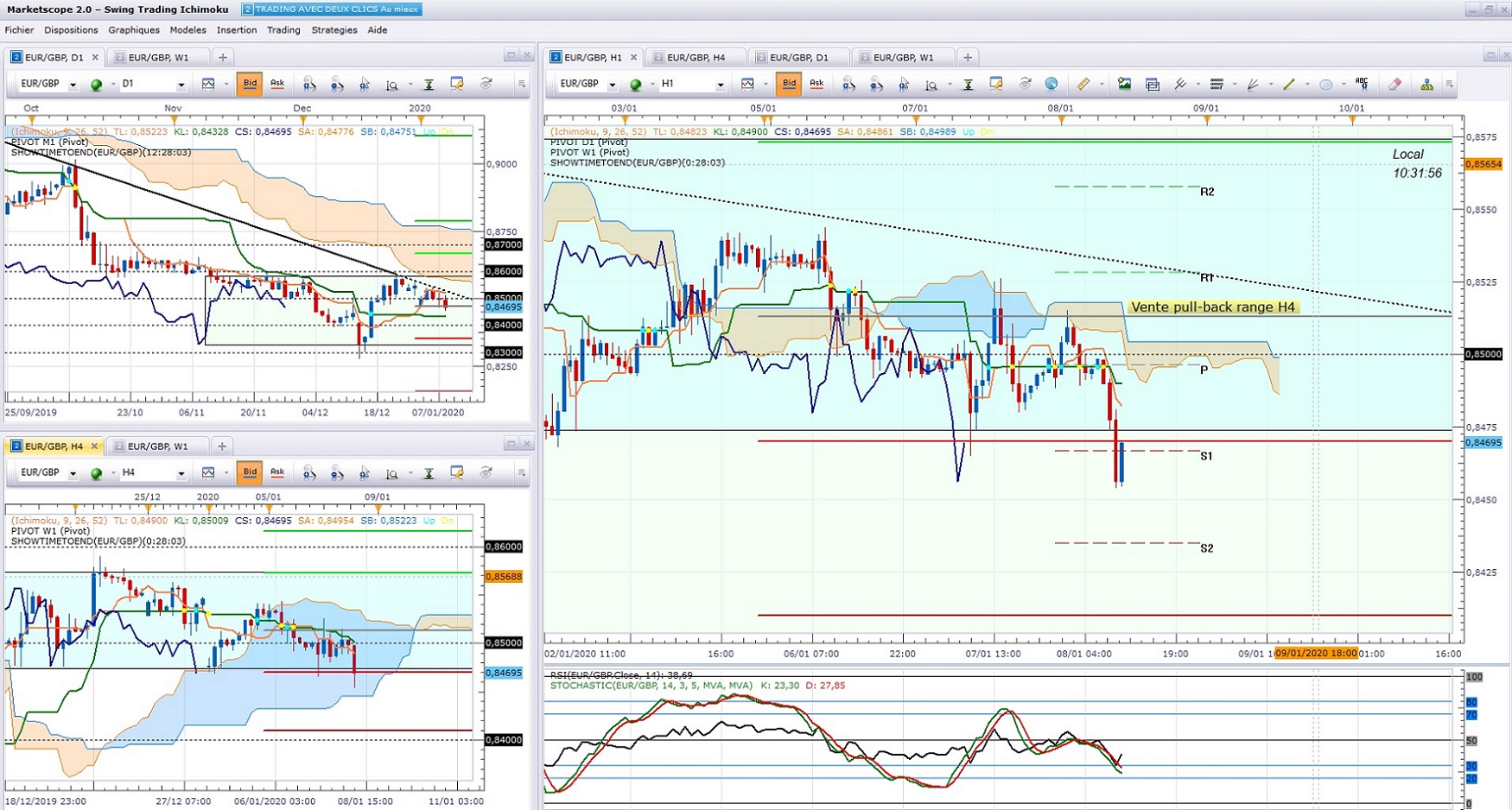Image resolution: width=1512 pixels, height=810 pixels.
Task: Toggle Bid price in D1 chart toolbar
Action: [x=250, y=84]
